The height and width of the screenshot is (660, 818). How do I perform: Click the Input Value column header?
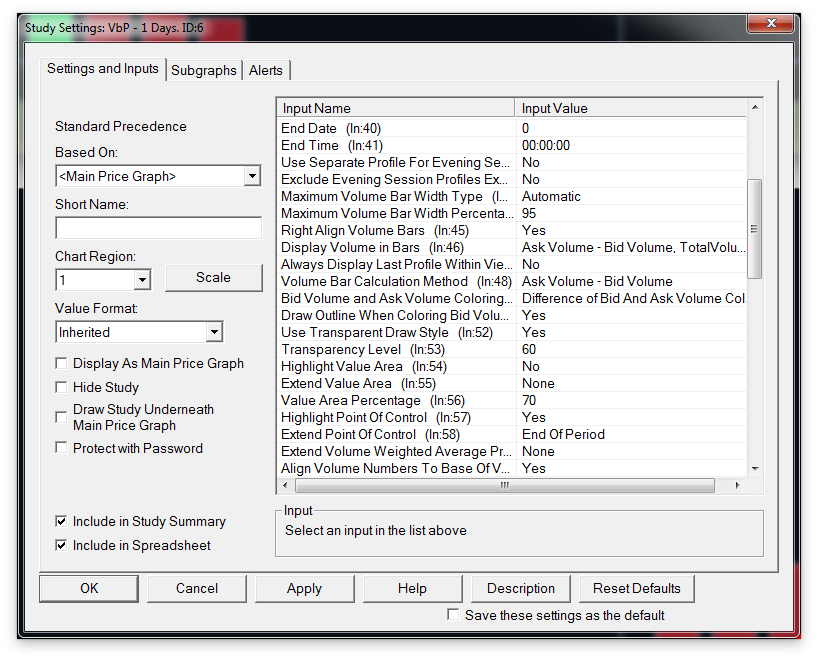click(x=631, y=108)
